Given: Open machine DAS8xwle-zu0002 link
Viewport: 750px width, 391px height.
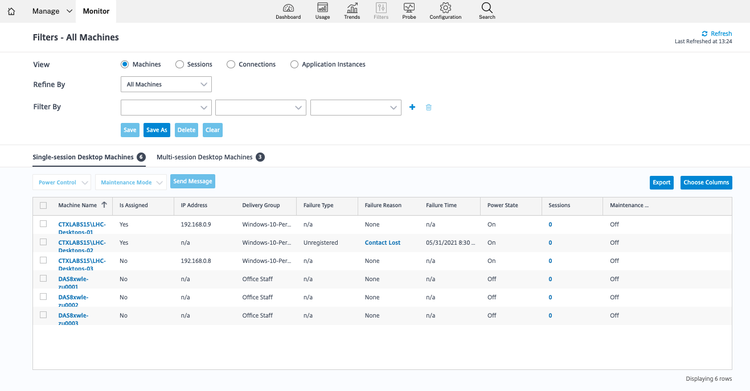Looking at the screenshot, I should click(73, 301).
